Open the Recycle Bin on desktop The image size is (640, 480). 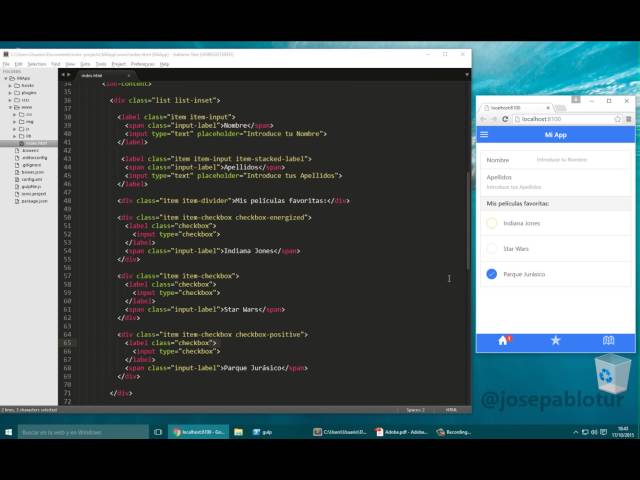click(x=606, y=375)
